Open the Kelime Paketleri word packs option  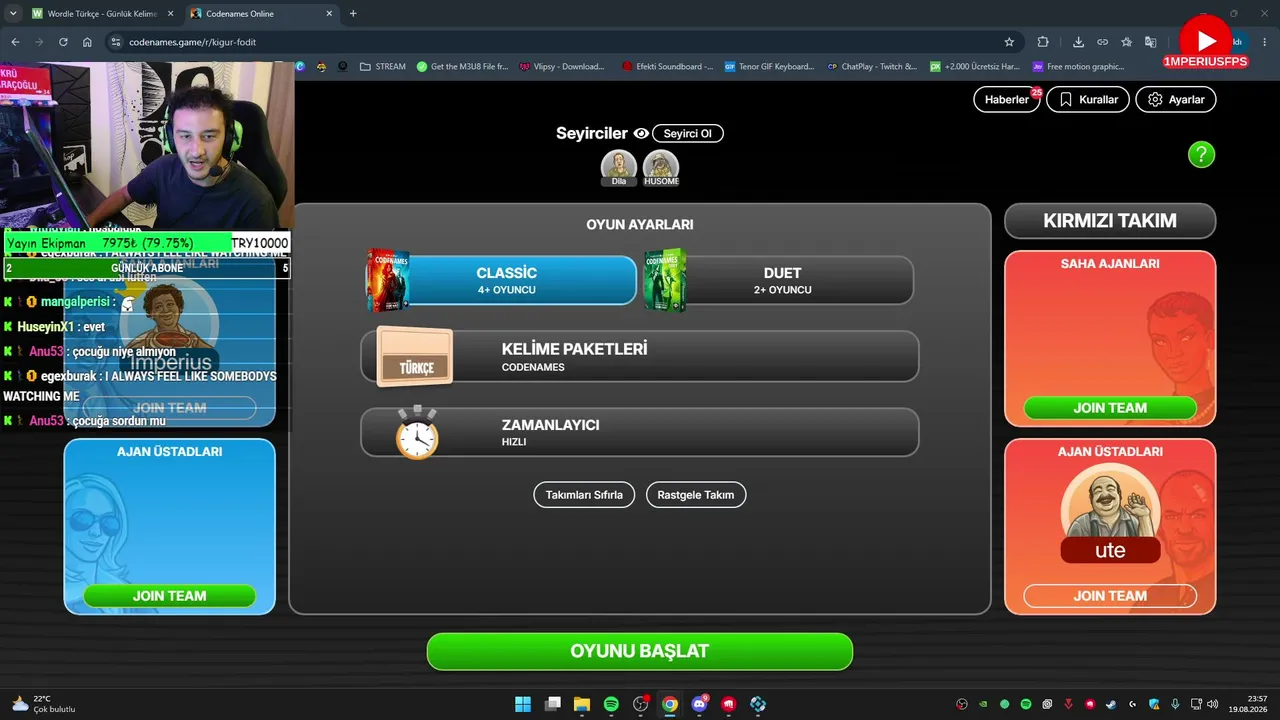[640, 356]
